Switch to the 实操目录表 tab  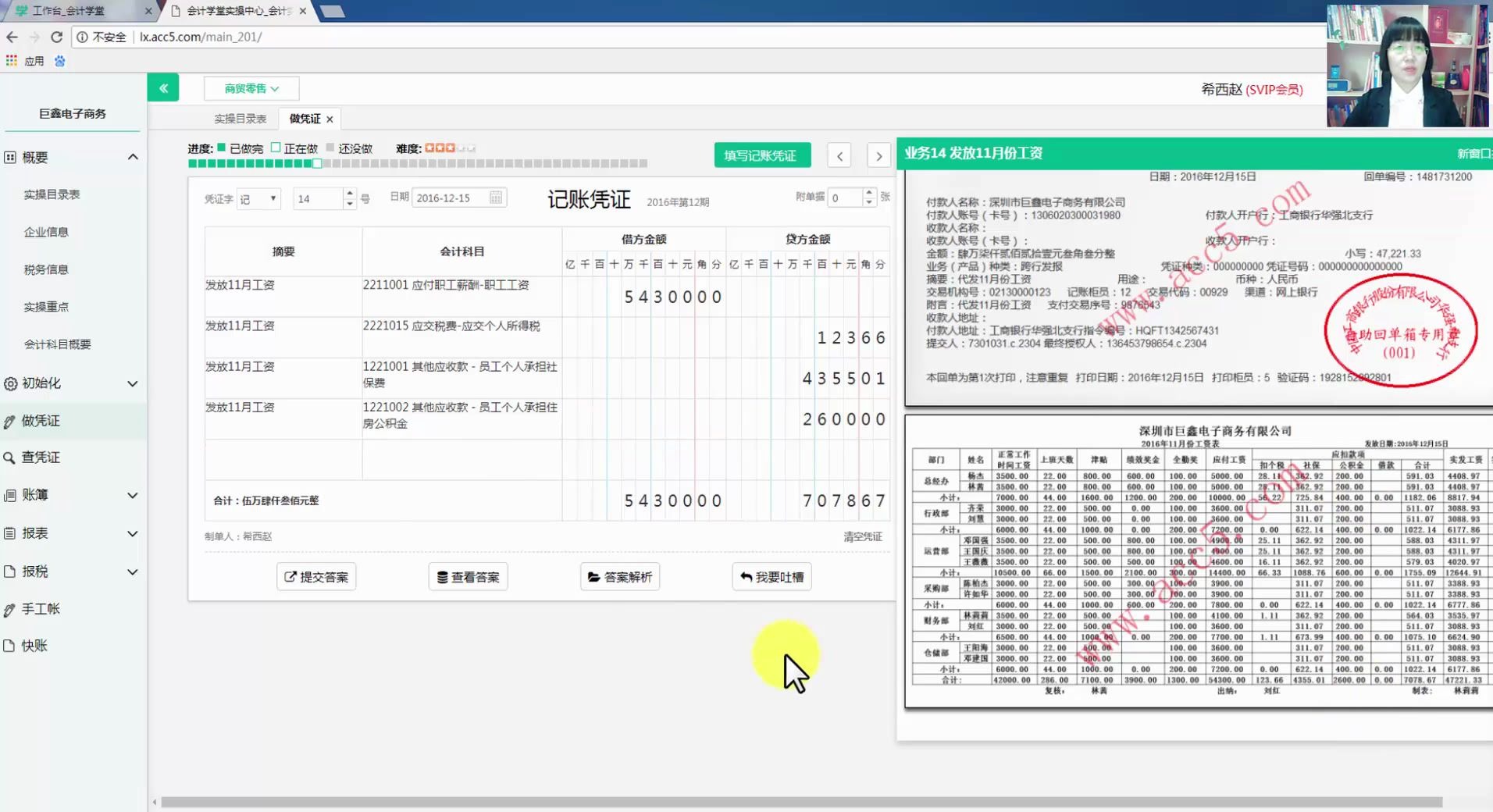click(239, 118)
